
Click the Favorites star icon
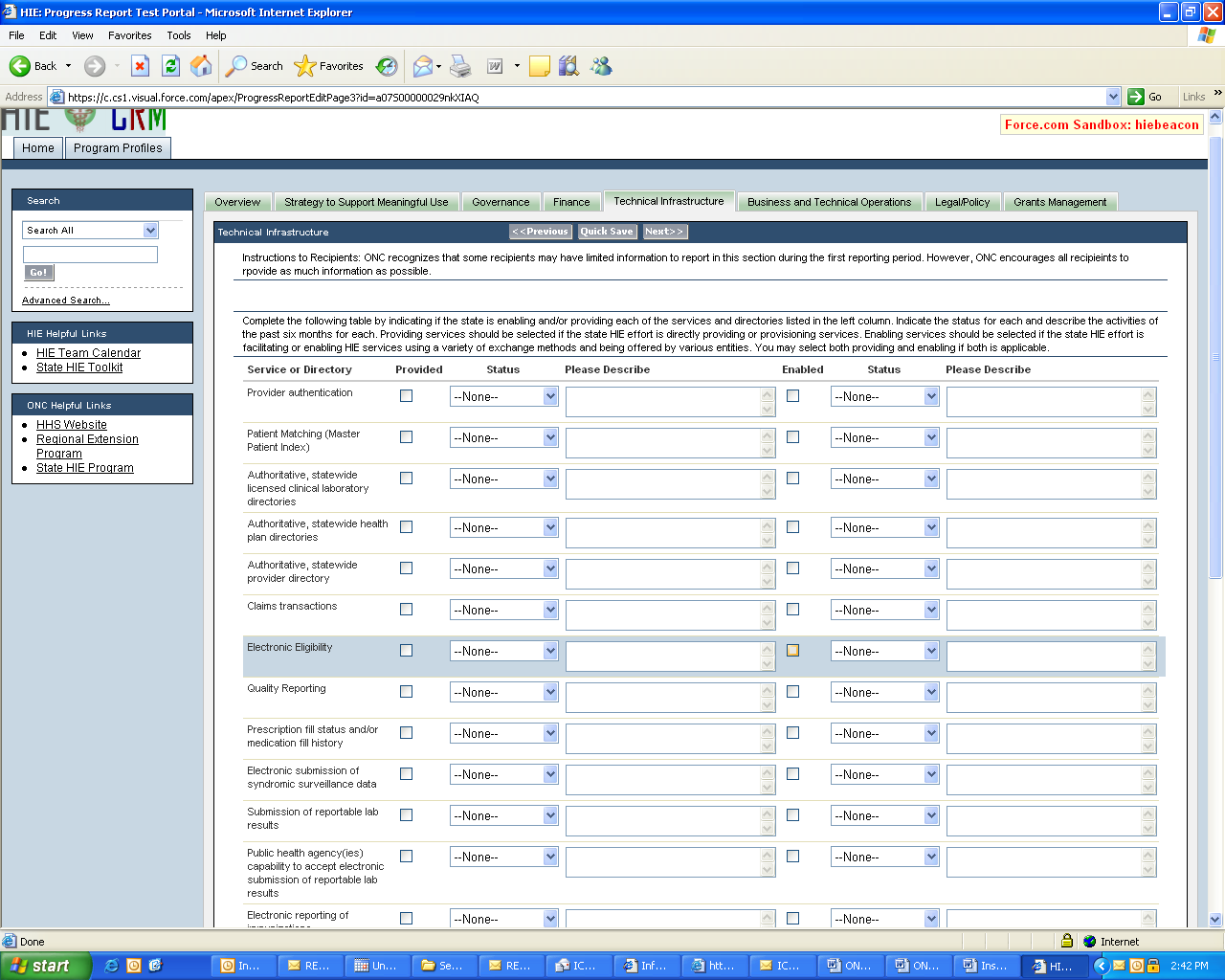[x=305, y=66]
